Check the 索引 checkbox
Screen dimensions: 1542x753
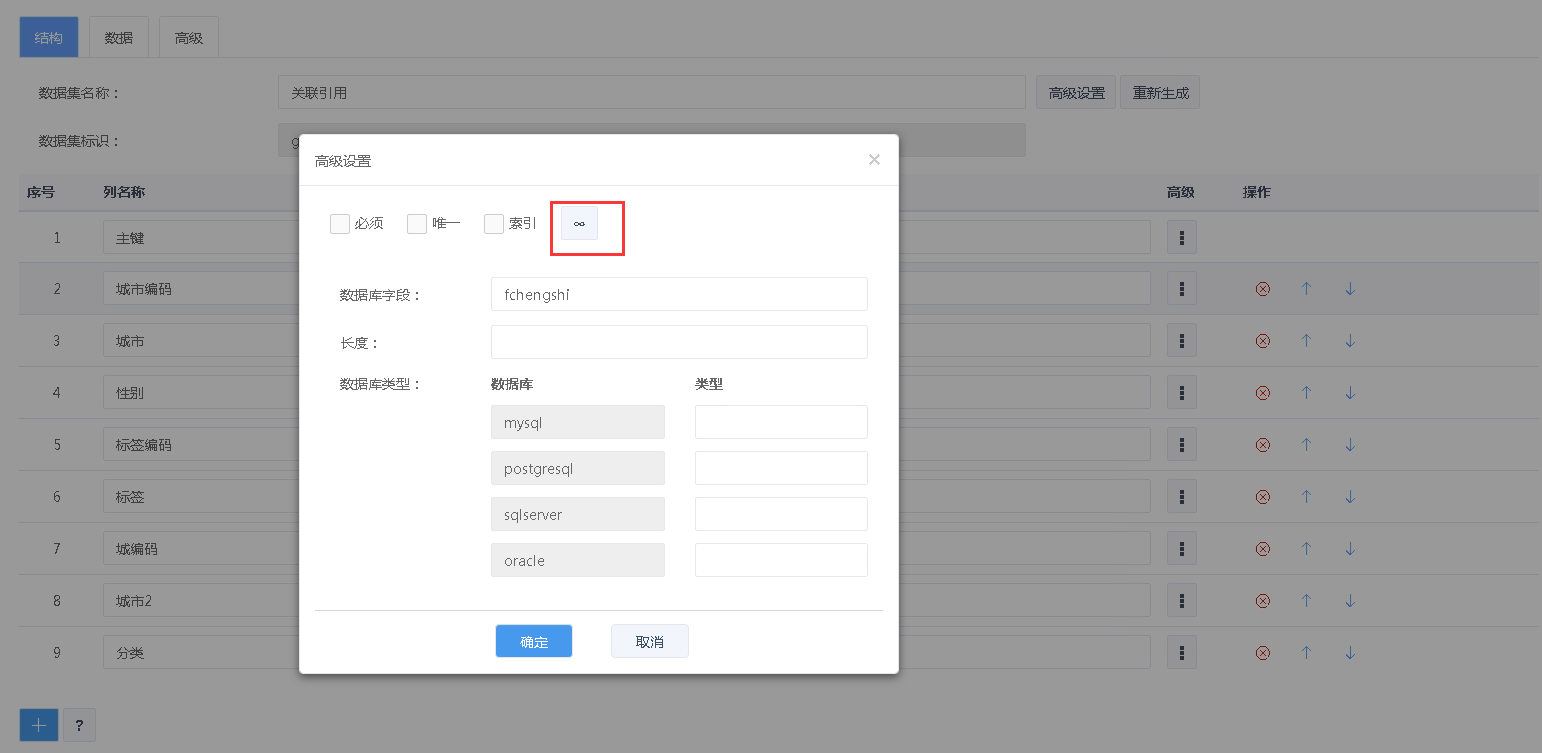point(494,224)
